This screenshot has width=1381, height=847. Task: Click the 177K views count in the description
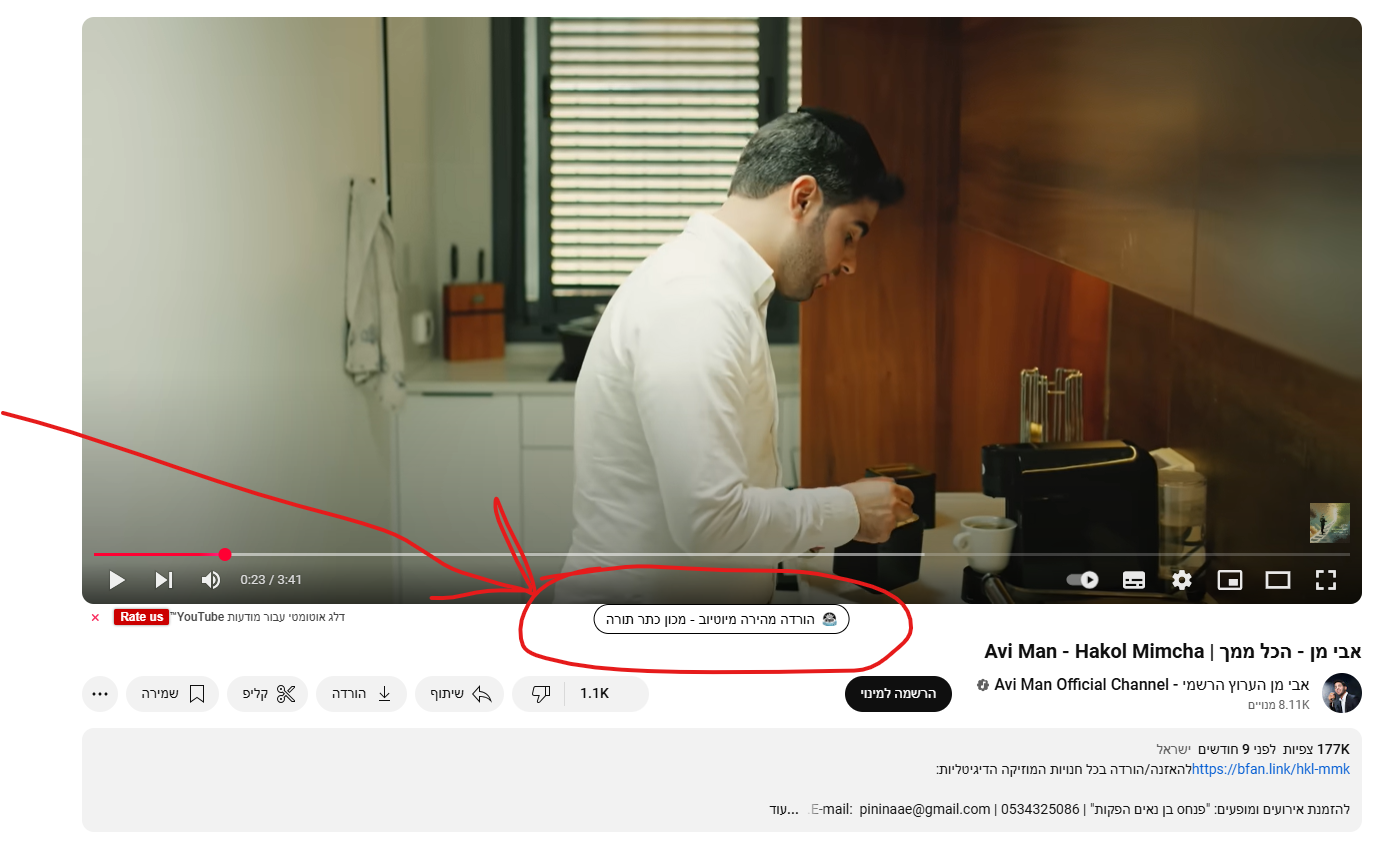(x=1315, y=749)
